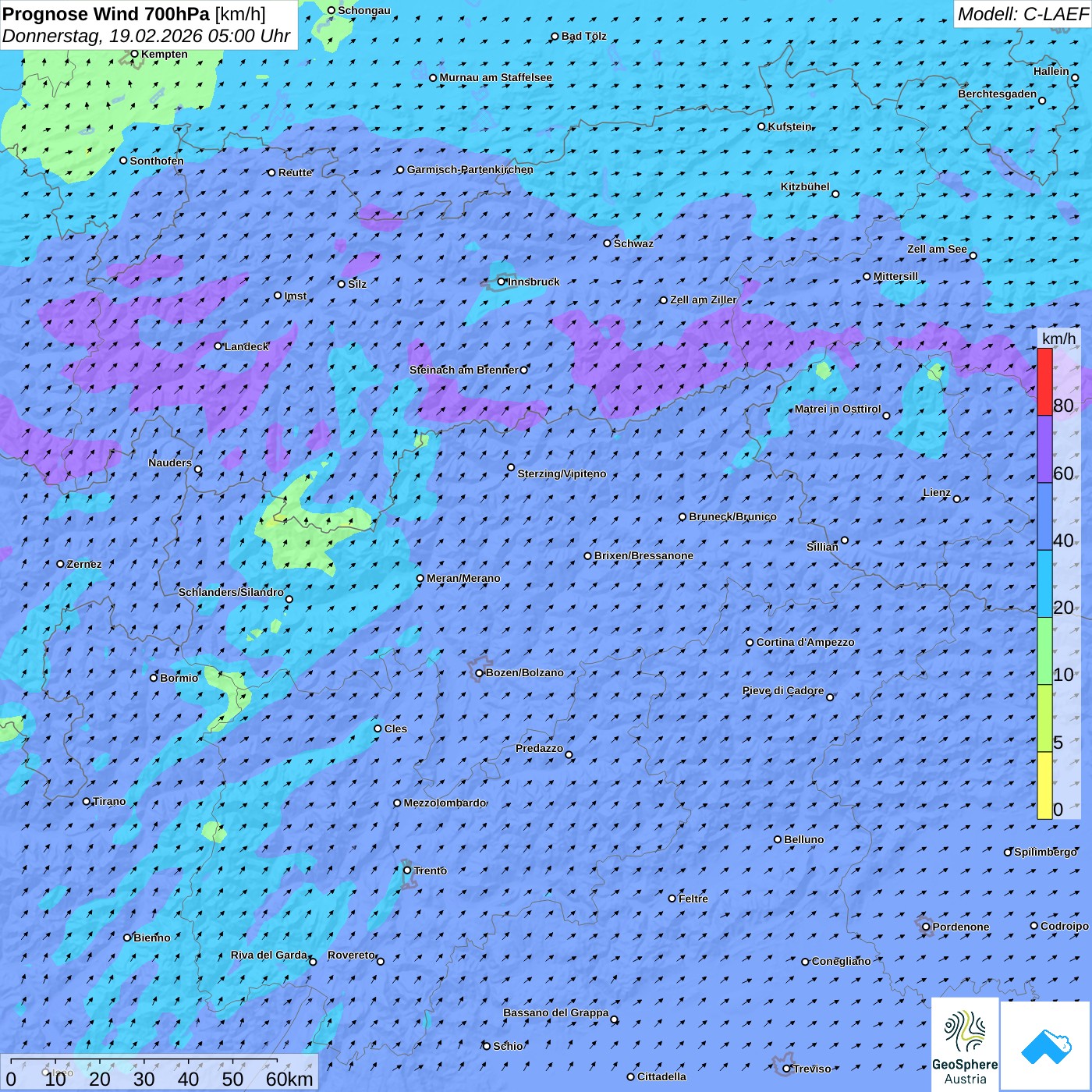Click the 'Predazzo' label

[539, 748]
